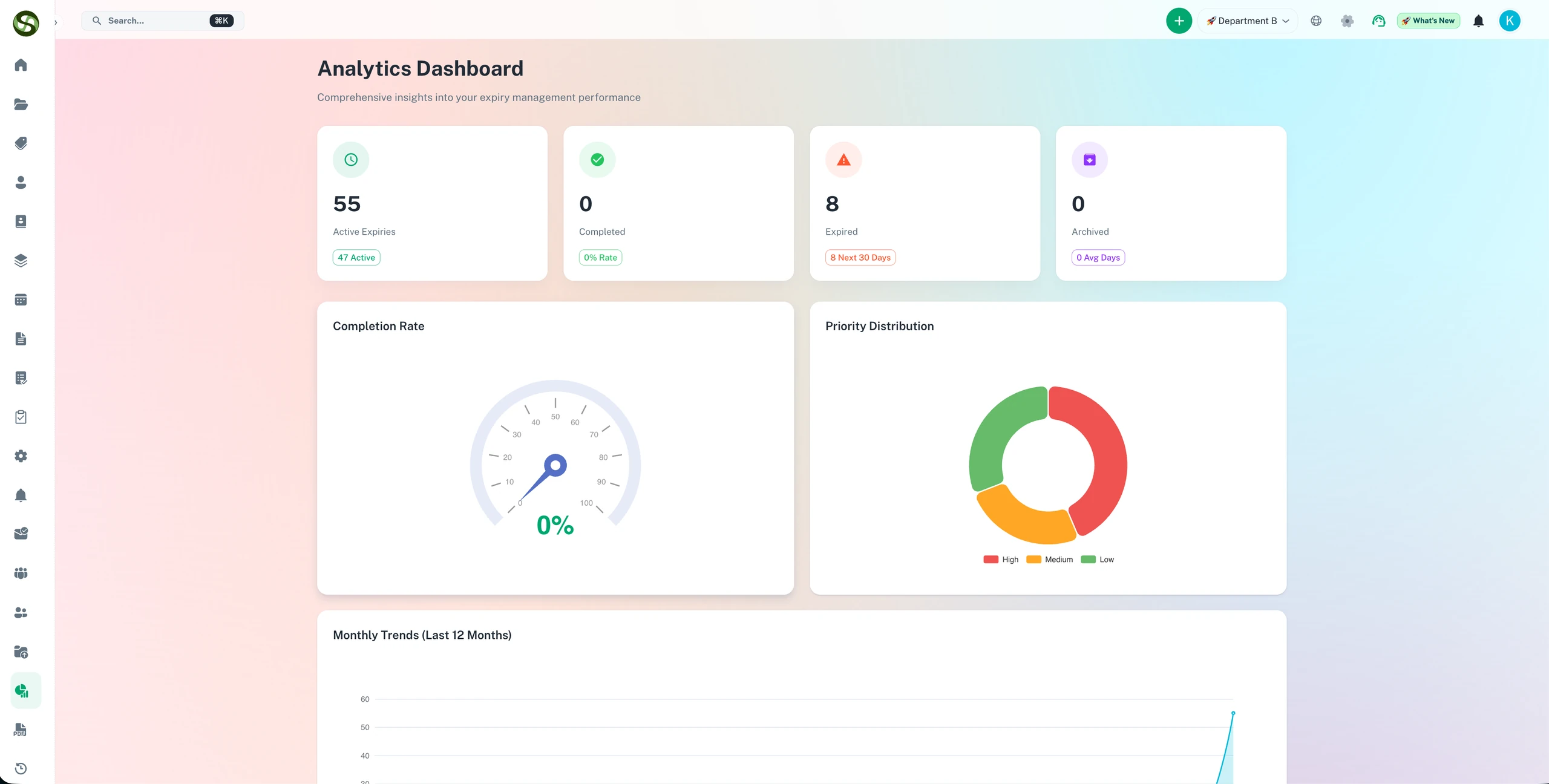The width and height of the screenshot is (1549, 784).
Task: Toggle Low series in priority legend
Action: pyautogui.click(x=1098, y=560)
